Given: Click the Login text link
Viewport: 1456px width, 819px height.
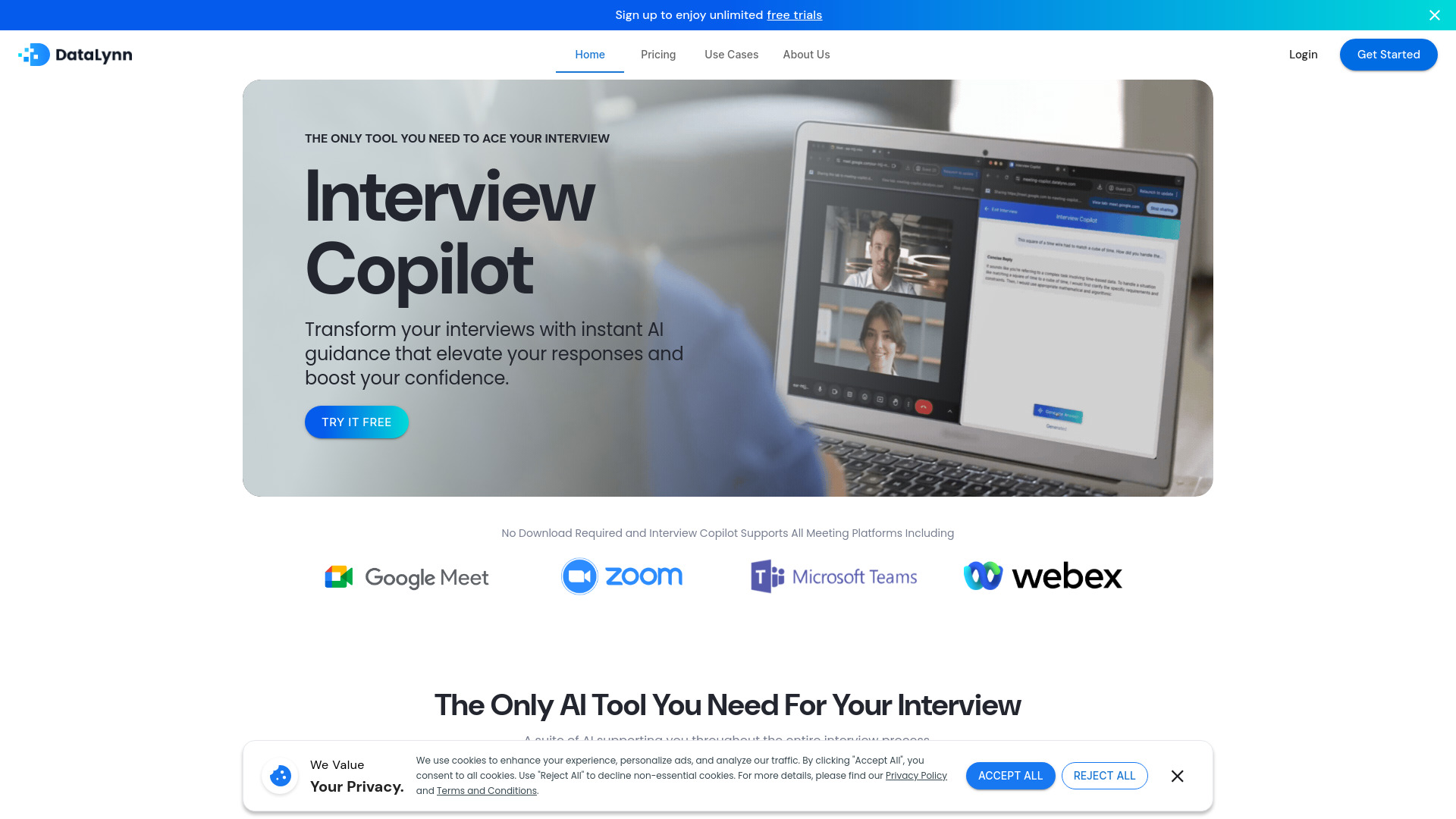Looking at the screenshot, I should (x=1303, y=54).
